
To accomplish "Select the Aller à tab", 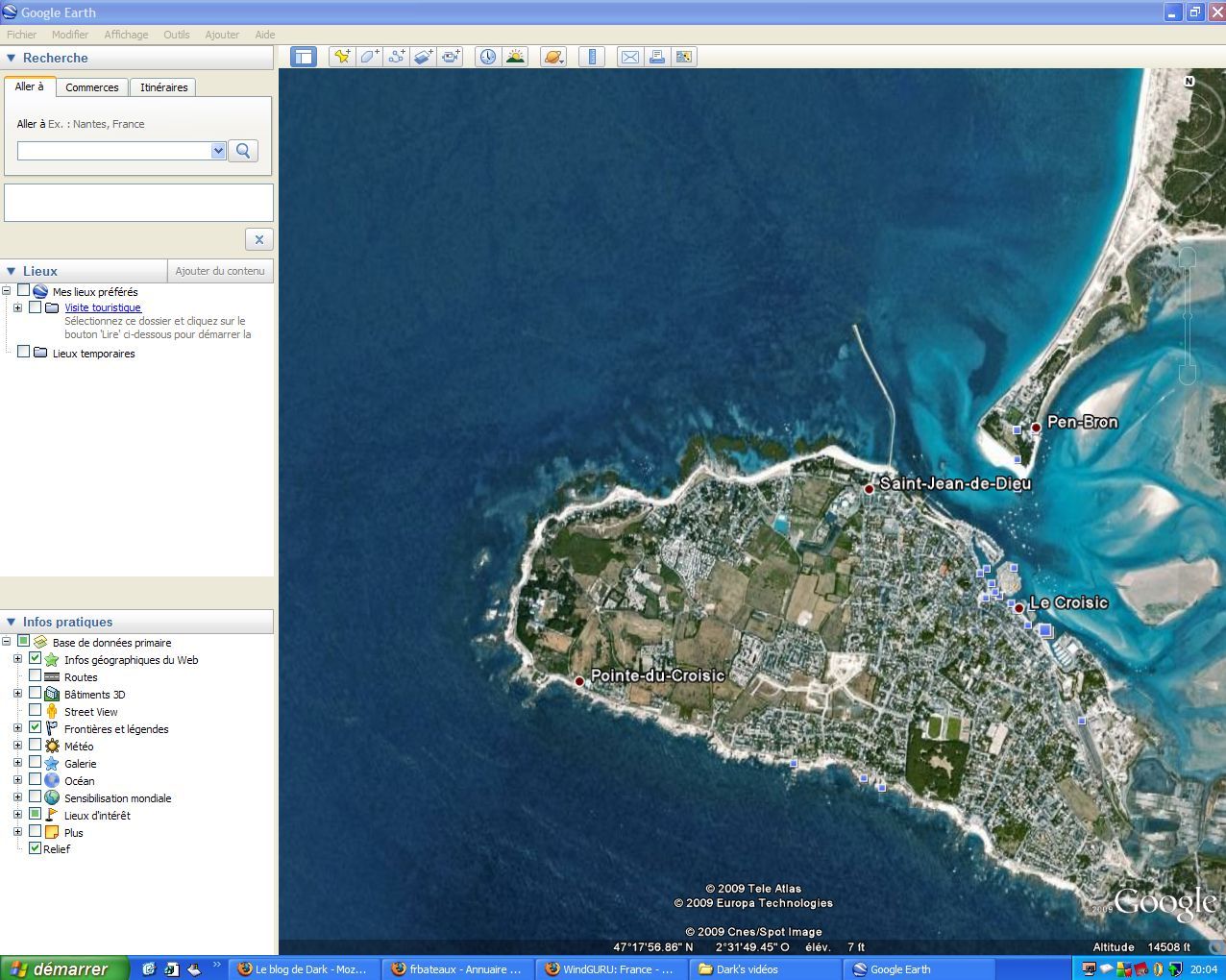I will point(30,86).
